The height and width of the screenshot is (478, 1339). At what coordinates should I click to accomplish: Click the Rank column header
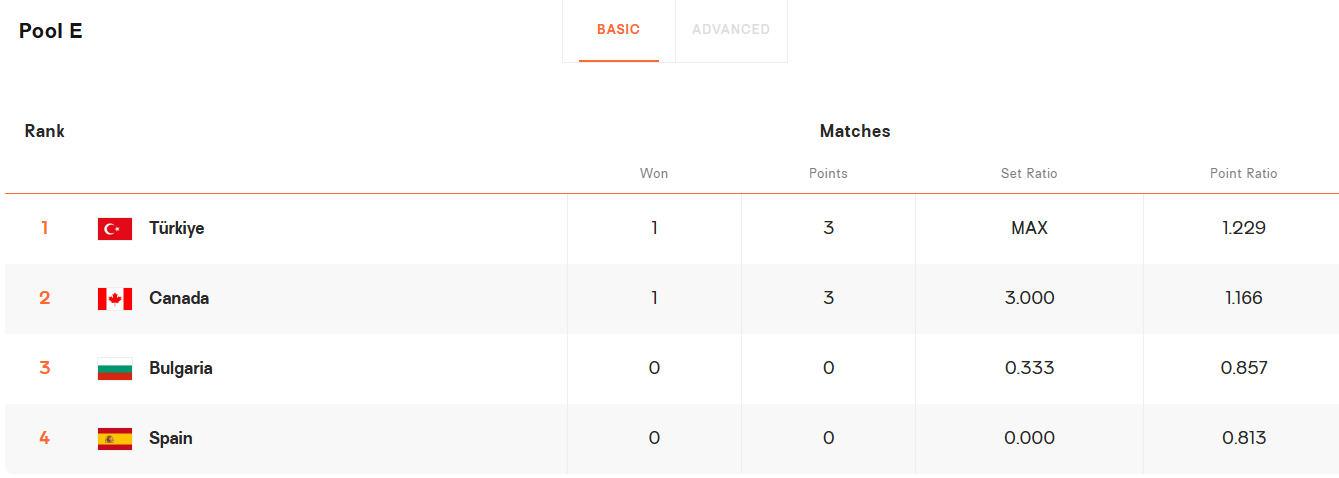point(45,131)
